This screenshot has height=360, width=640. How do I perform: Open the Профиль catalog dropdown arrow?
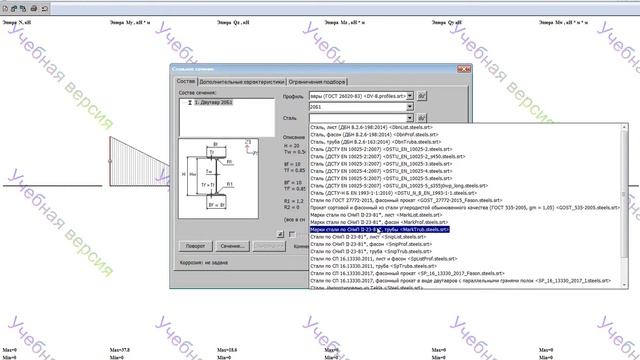[x=410, y=96]
